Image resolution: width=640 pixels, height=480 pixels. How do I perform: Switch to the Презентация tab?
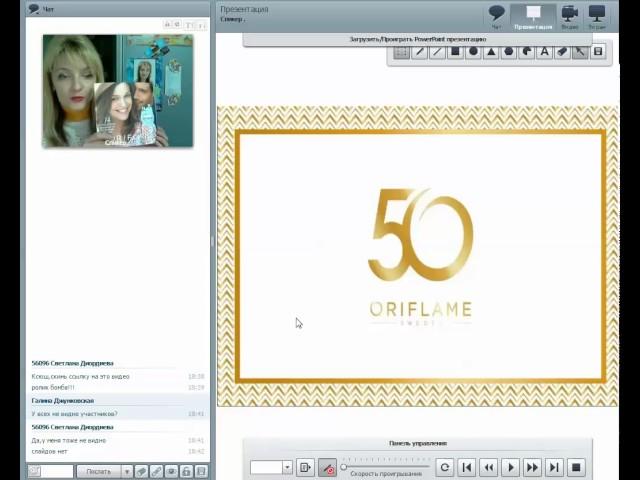pos(533,17)
